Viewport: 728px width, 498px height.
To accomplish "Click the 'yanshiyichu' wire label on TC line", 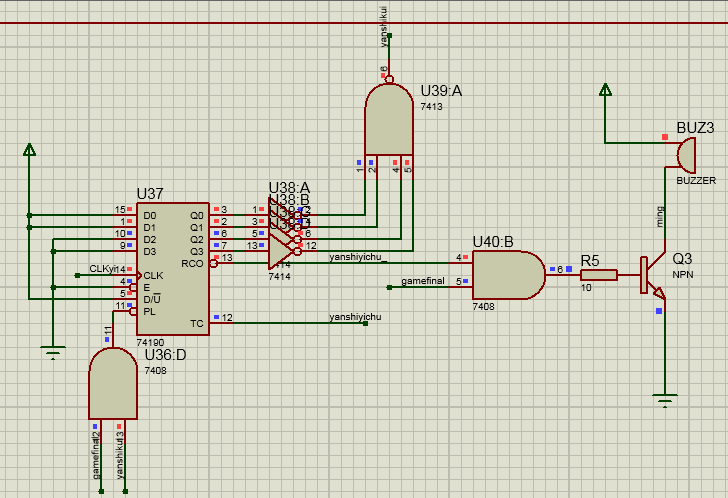I will click(355, 317).
